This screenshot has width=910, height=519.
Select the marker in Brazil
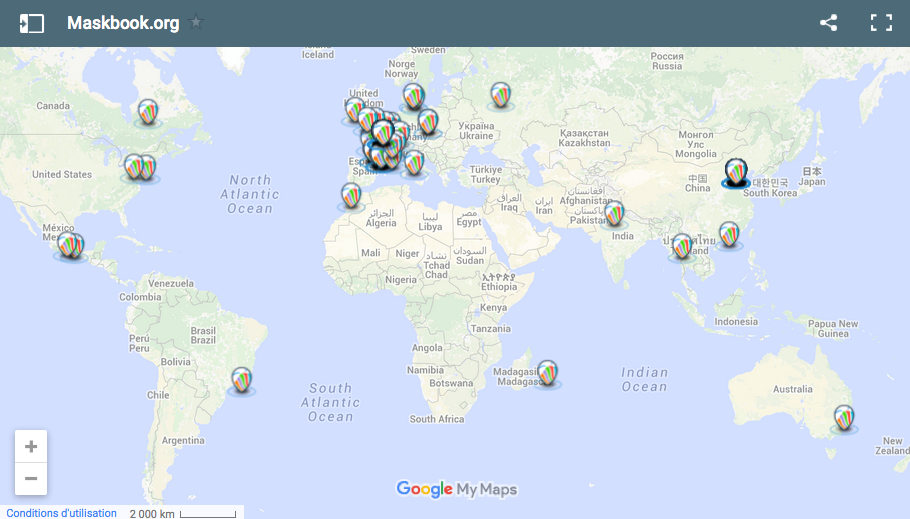(x=241, y=380)
